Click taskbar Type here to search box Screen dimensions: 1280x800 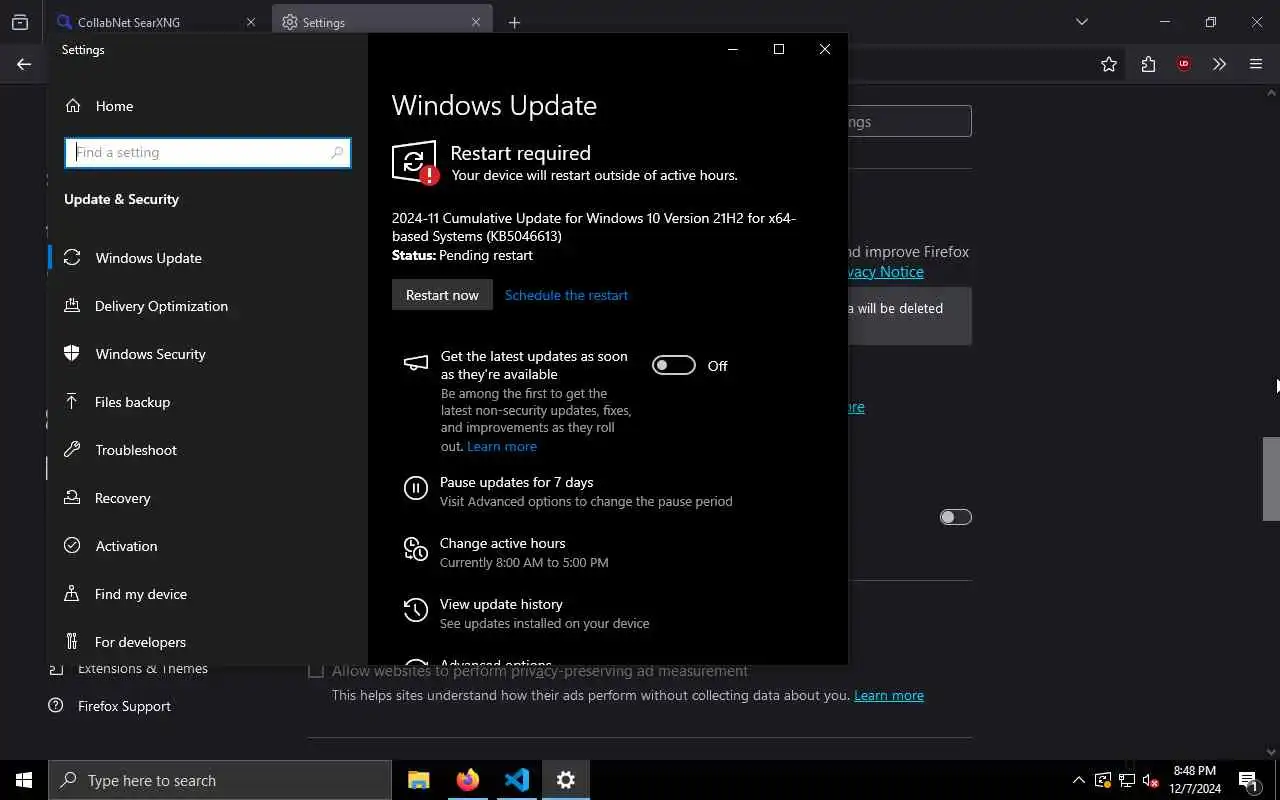[220, 780]
